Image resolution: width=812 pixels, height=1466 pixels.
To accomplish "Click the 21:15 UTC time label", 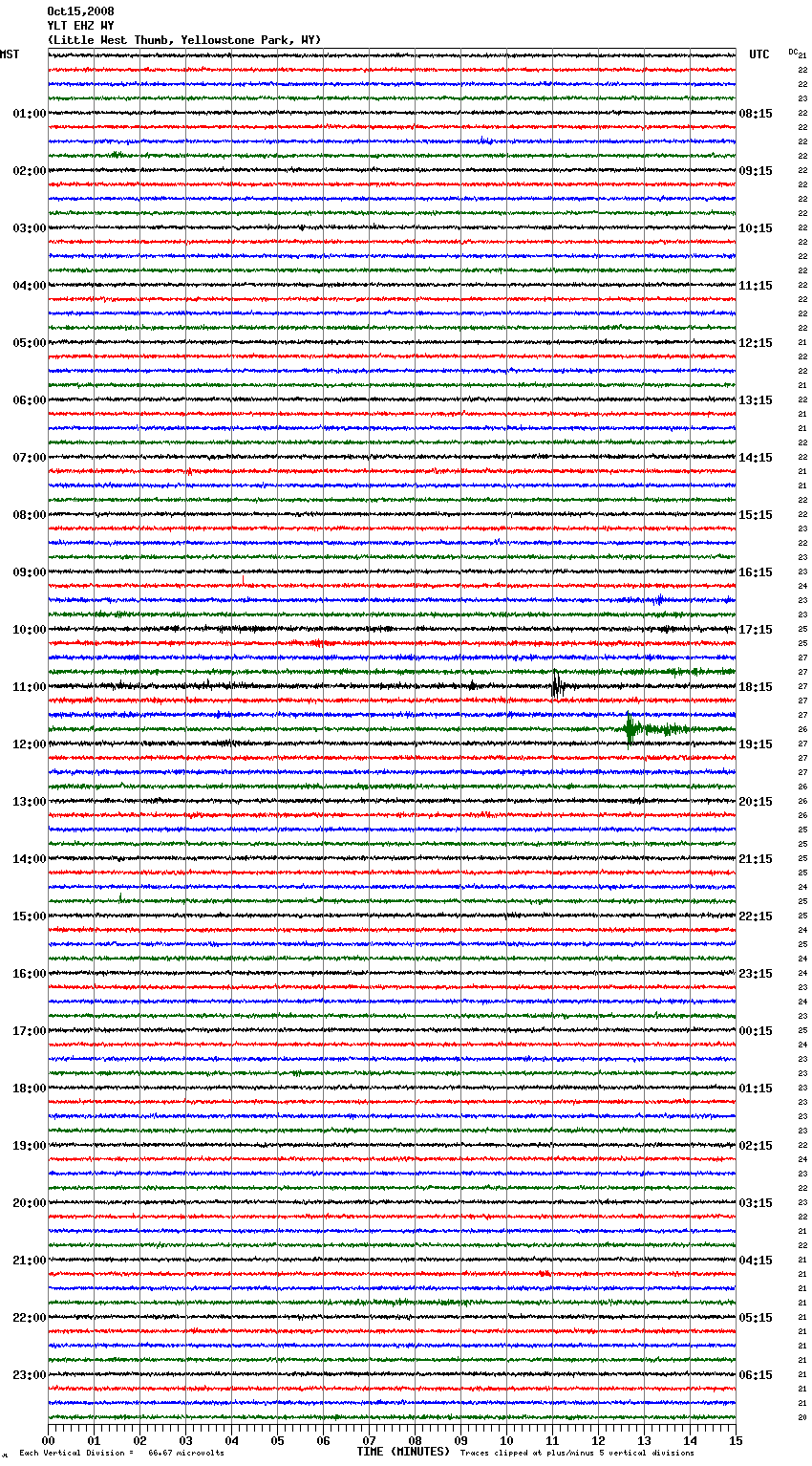I will click(756, 859).
